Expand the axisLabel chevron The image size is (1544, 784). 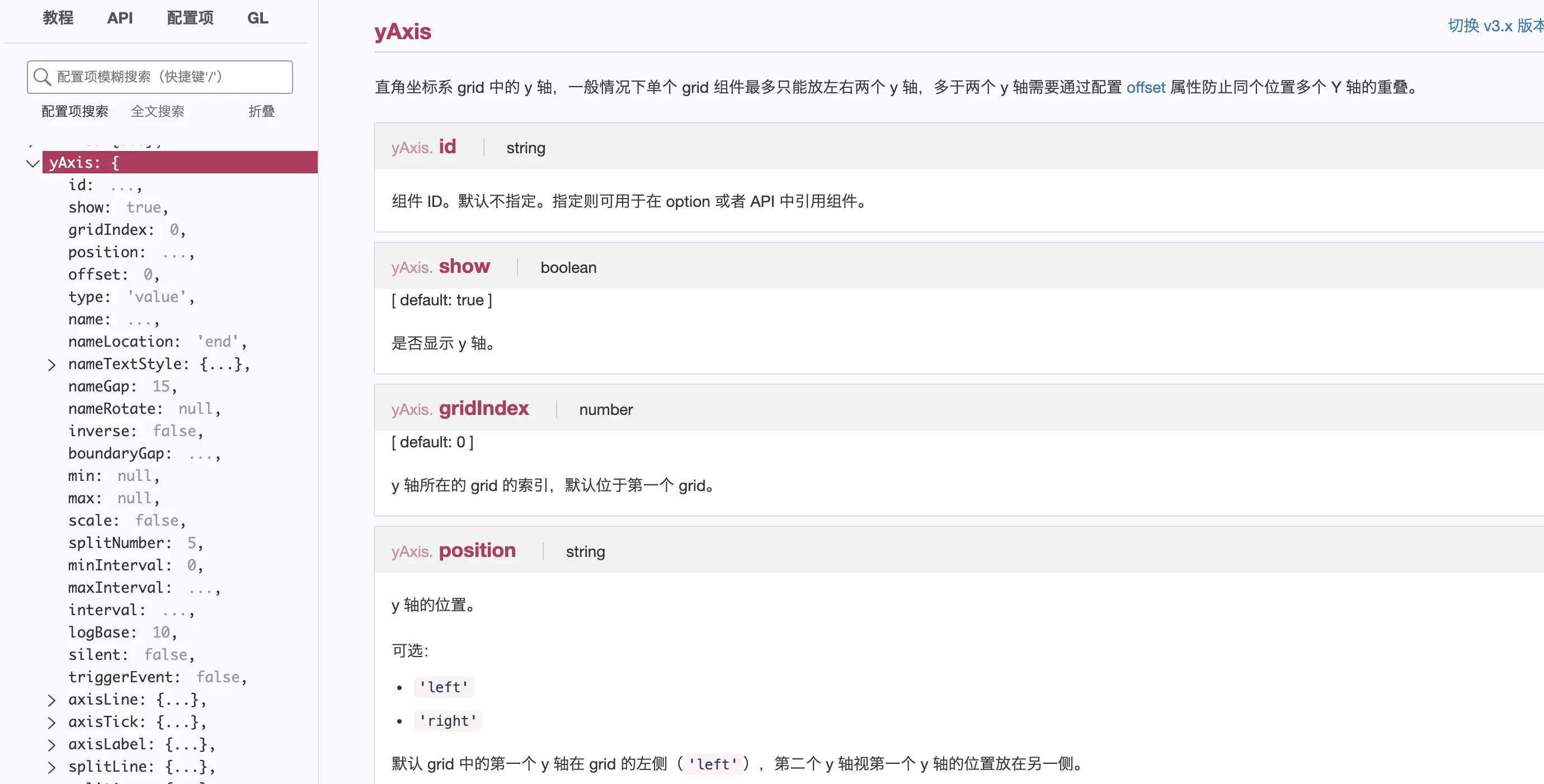click(51, 745)
